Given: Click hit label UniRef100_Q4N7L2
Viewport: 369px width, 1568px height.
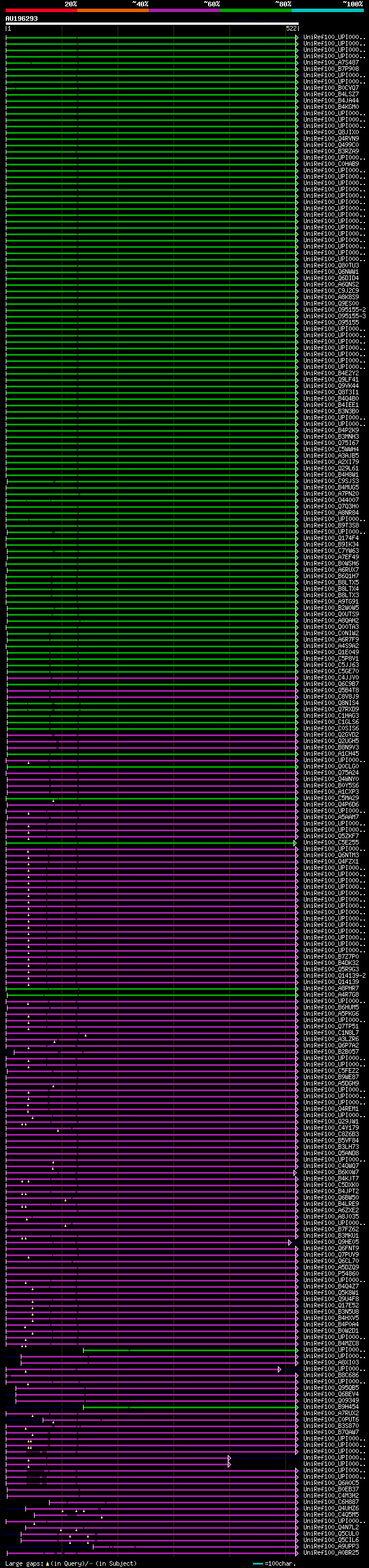Looking at the screenshot, I should (332, 1527).
